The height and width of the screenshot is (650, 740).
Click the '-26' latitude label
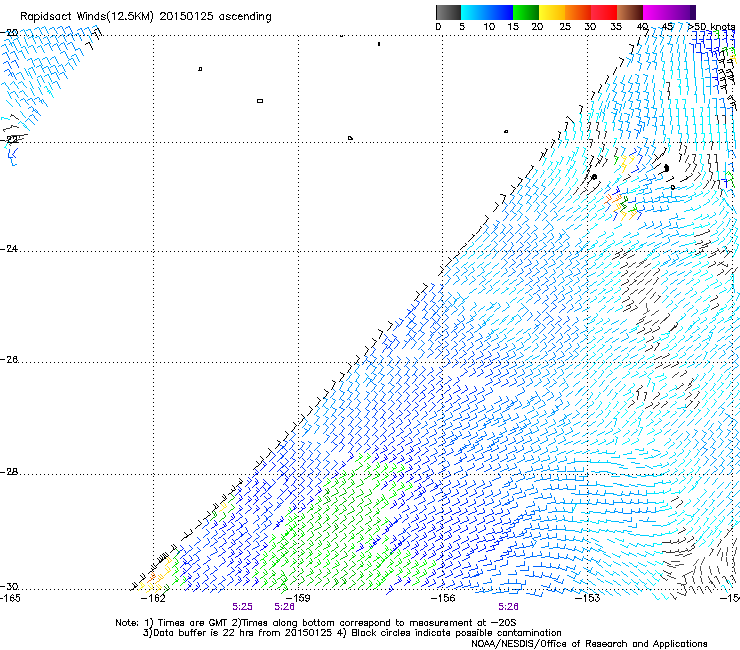[9, 360]
